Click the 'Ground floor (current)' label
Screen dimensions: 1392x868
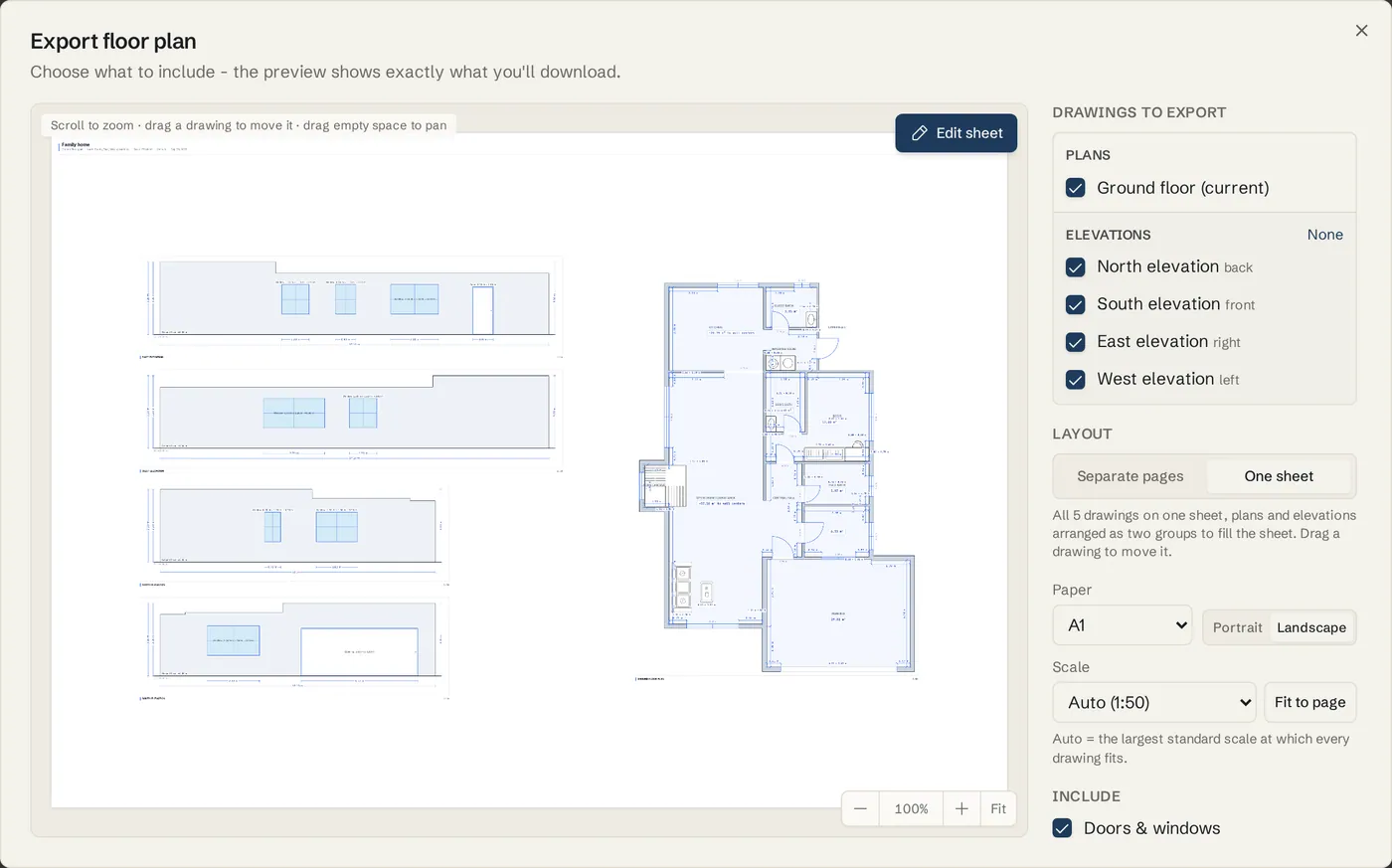pyautogui.click(x=1182, y=188)
